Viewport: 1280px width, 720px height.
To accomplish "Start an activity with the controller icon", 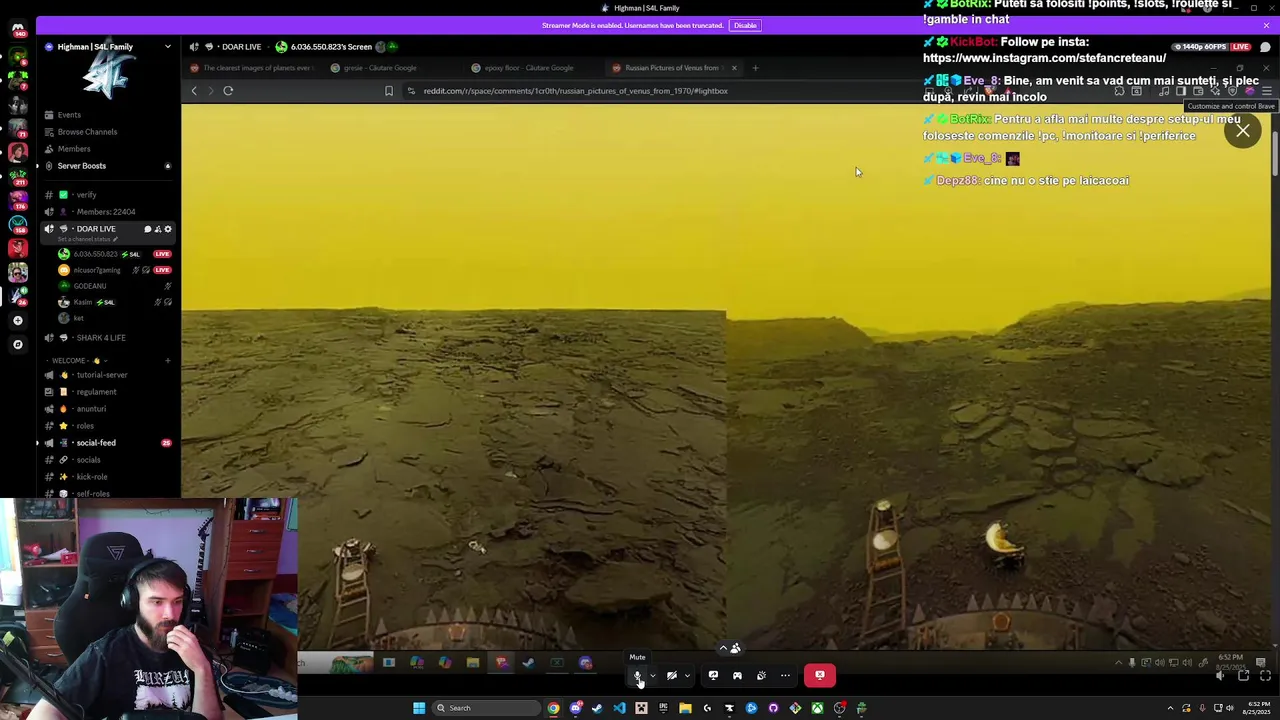I will tap(737, 676).
